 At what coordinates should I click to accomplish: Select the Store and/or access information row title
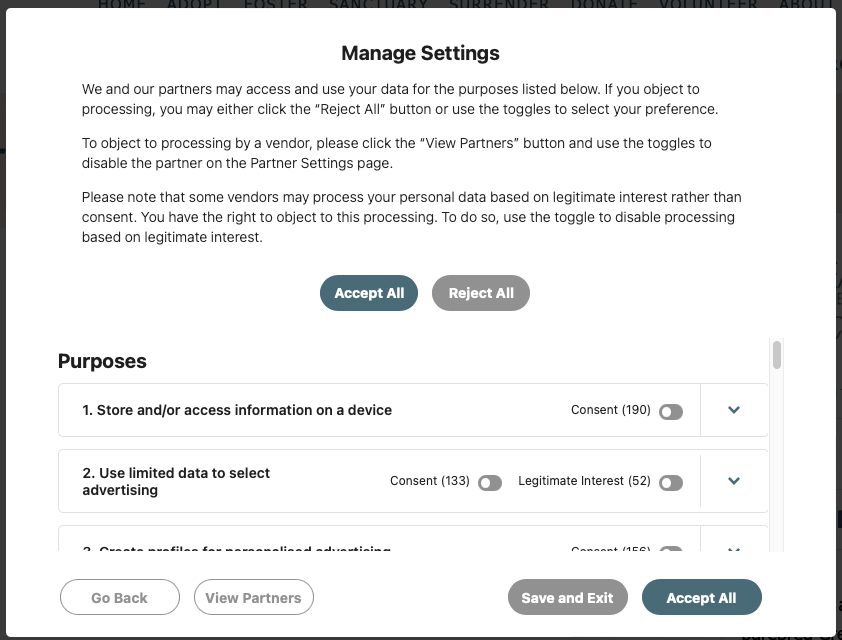pyautogui.click(x=237, y=410)
